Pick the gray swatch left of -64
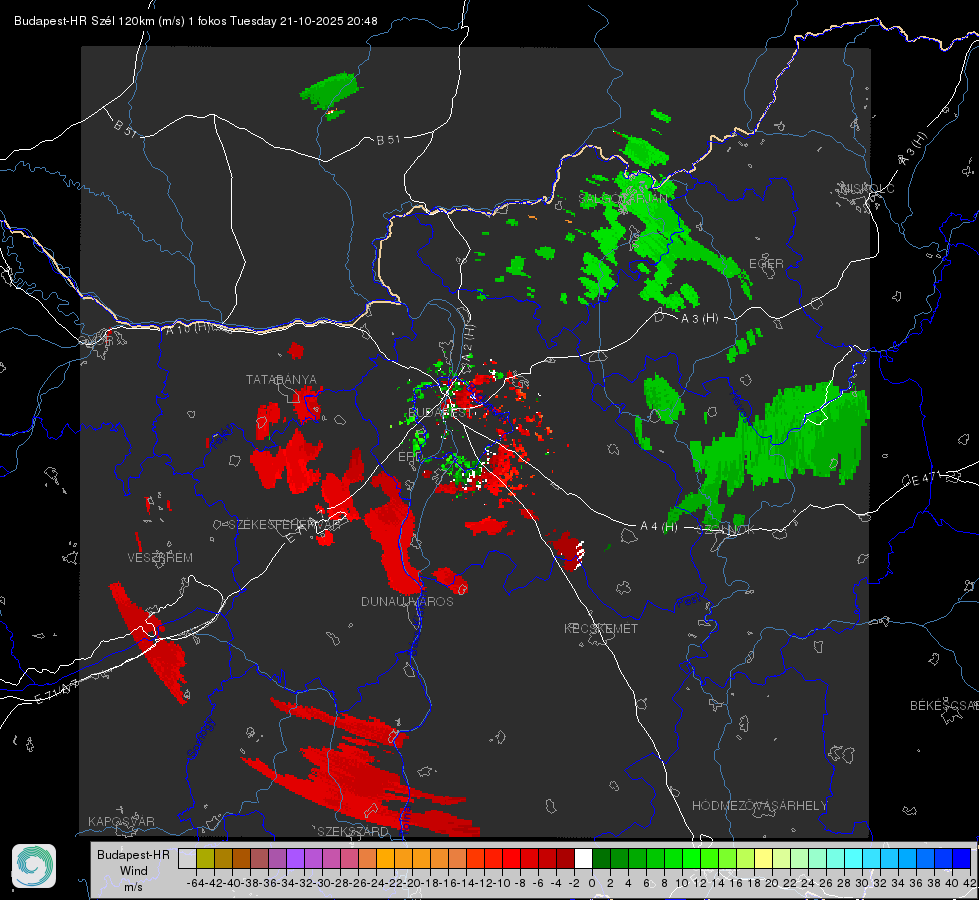Image resolution: width=979 pixels, height=900 pixels. 187,858
